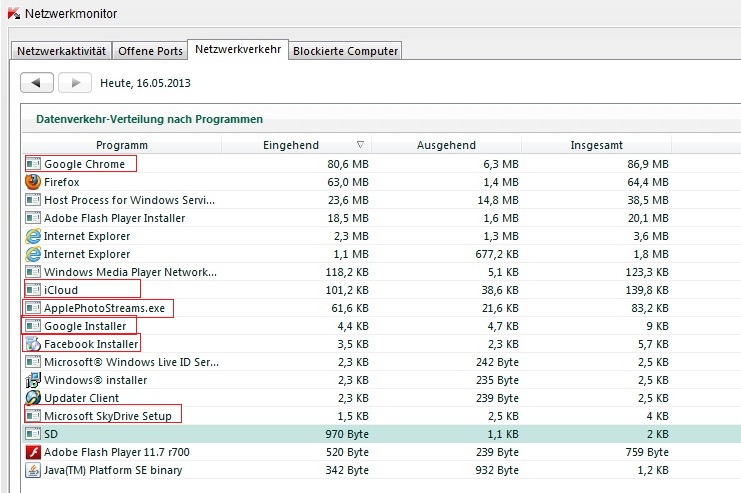The image size is (741, 493).
Task: Click the Datenverkehr-Verteilung nach Programmen heading
Action: coord(149,119)
